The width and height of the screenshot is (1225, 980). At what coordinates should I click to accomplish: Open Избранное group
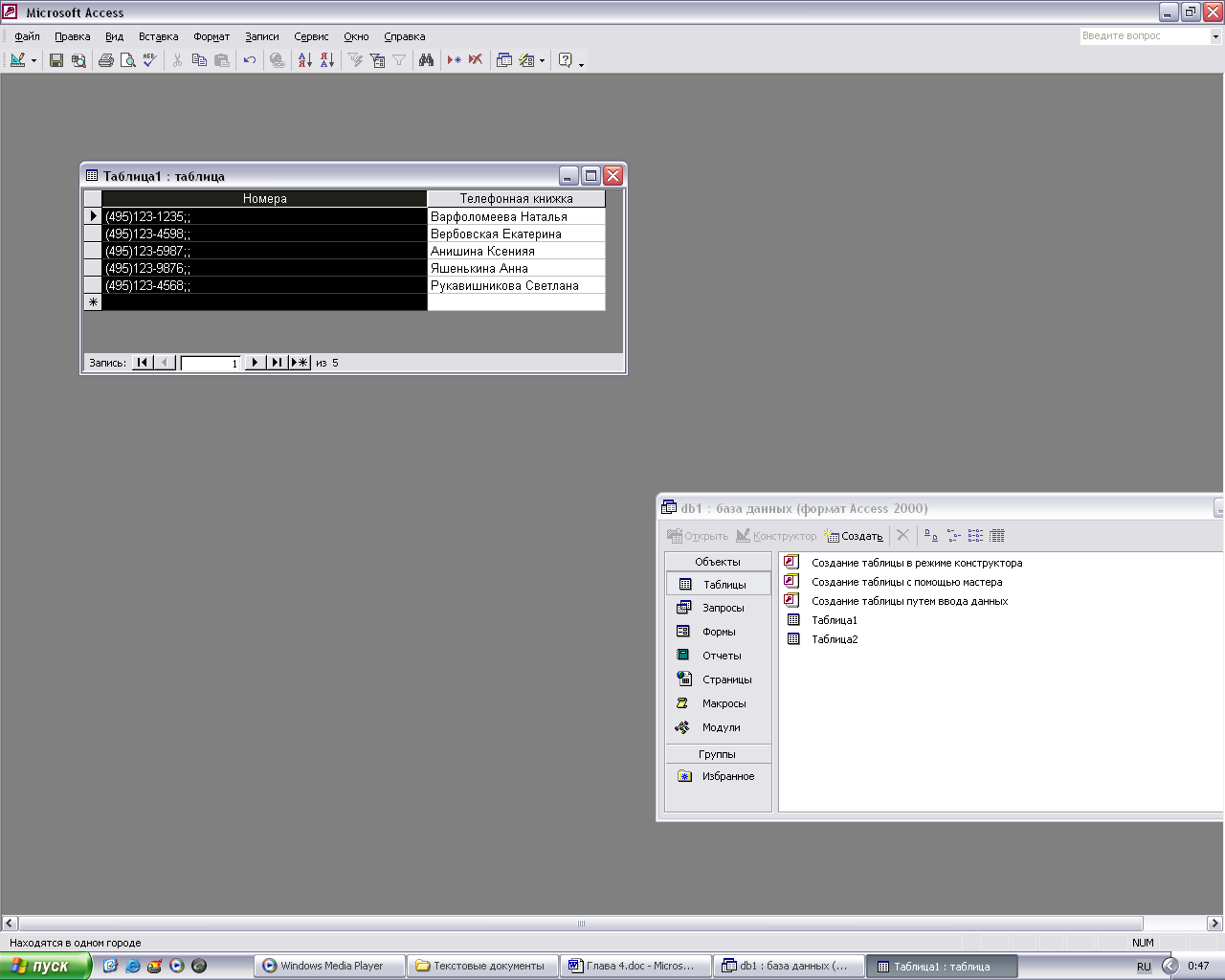point(718,777)
